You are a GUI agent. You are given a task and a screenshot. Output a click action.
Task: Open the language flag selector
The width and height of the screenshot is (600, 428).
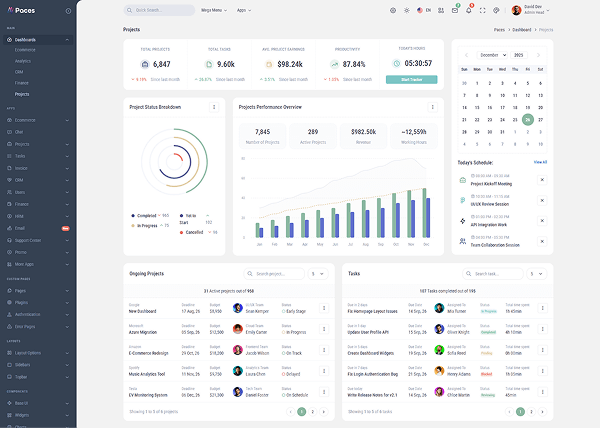(419, 10)
